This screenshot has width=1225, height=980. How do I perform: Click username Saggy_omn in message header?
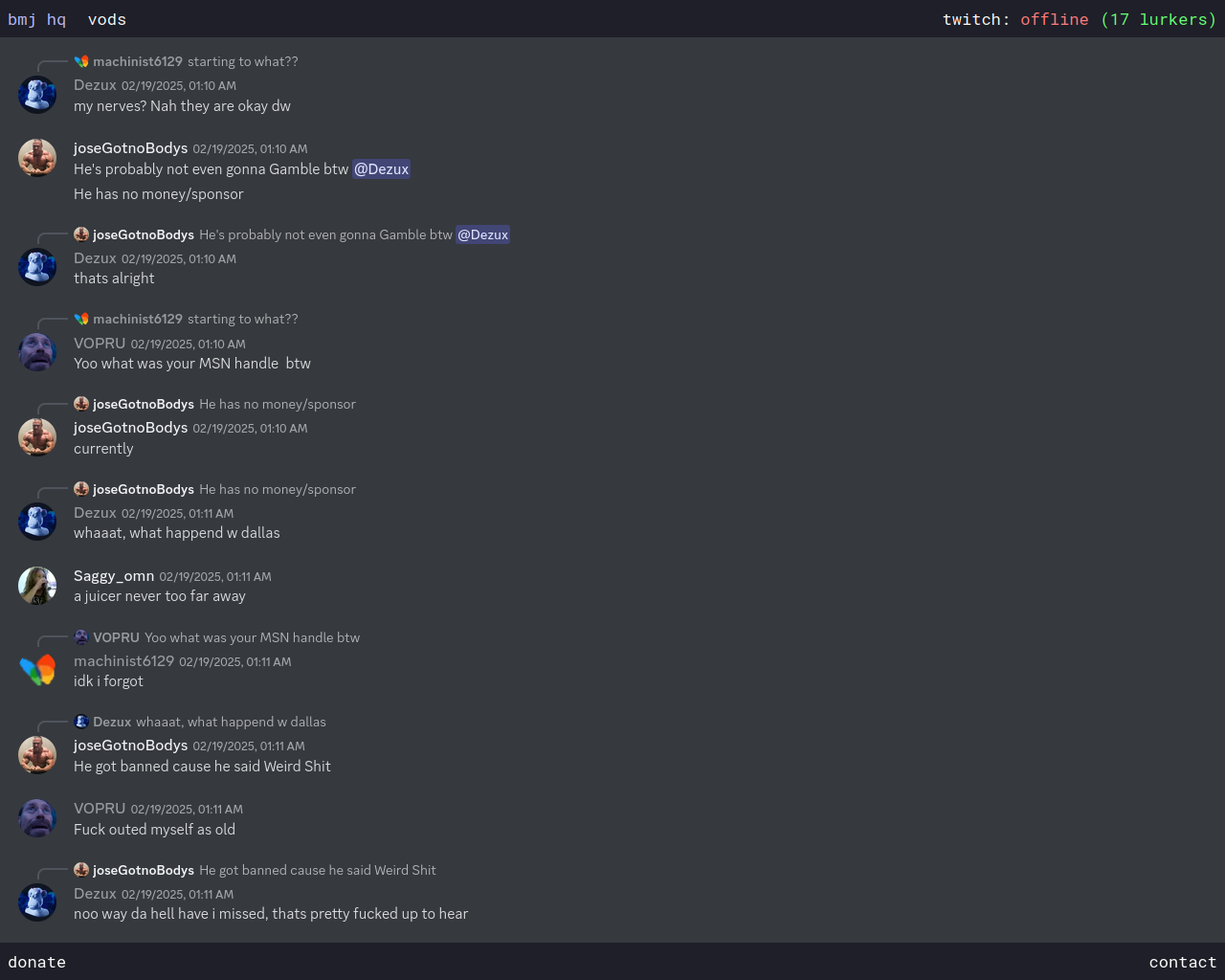[114, 576]
